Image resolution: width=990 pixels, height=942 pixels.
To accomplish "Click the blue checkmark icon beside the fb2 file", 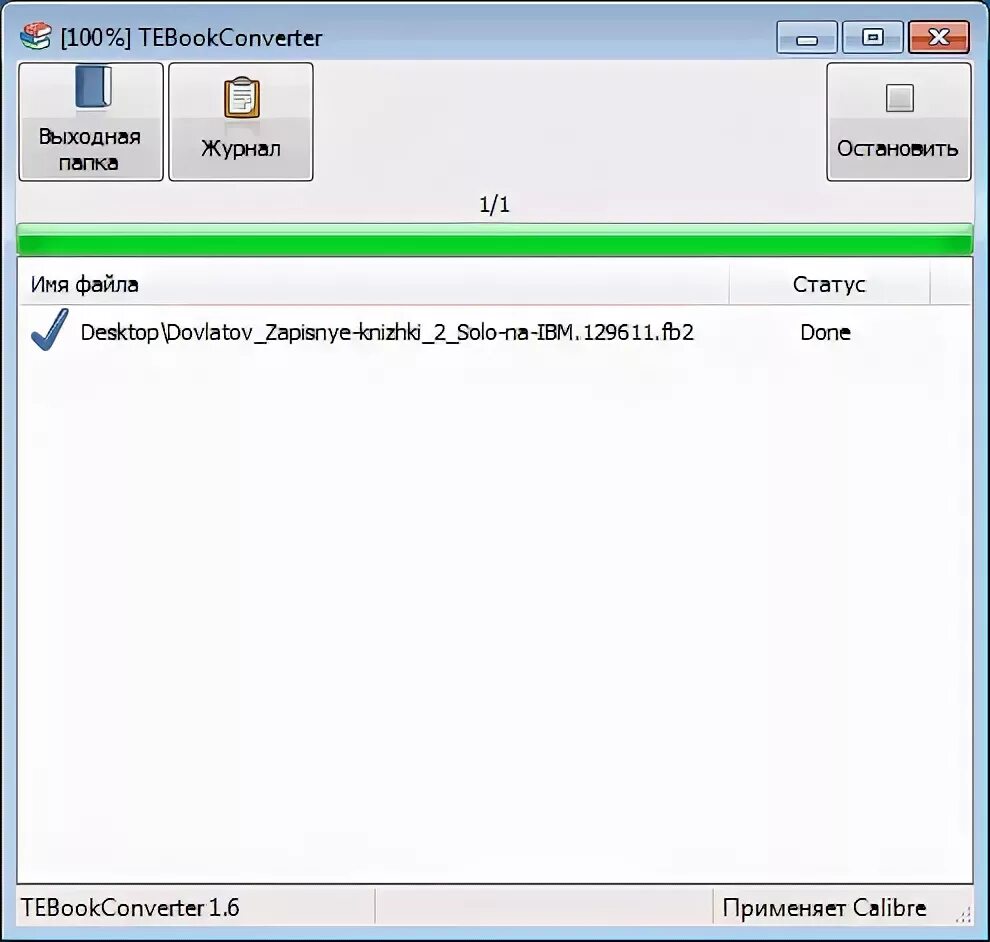I will click(49, 329).
